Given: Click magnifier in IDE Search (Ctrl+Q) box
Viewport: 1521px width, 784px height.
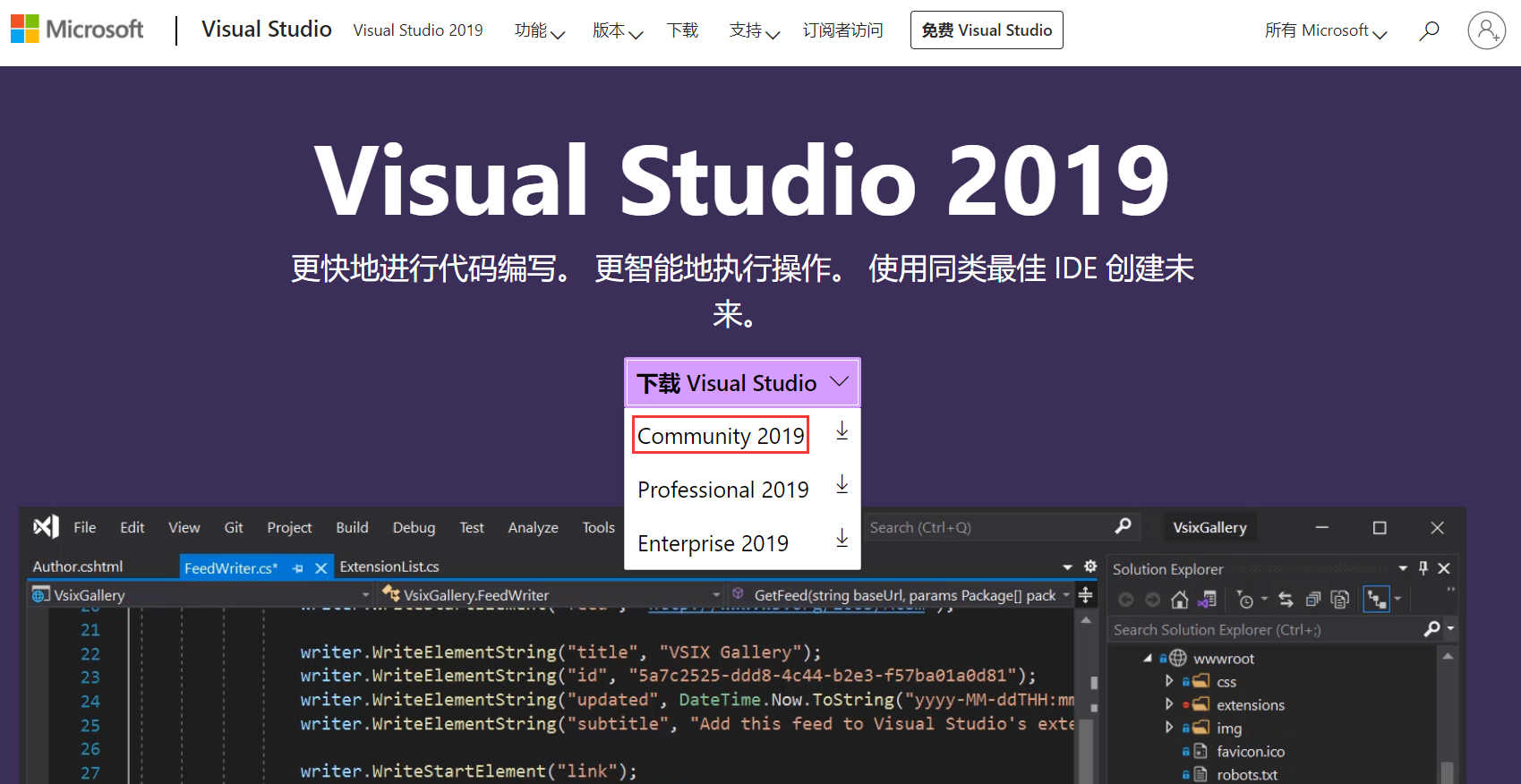Looking at the screenshot, I should (x=1123, y=526).
